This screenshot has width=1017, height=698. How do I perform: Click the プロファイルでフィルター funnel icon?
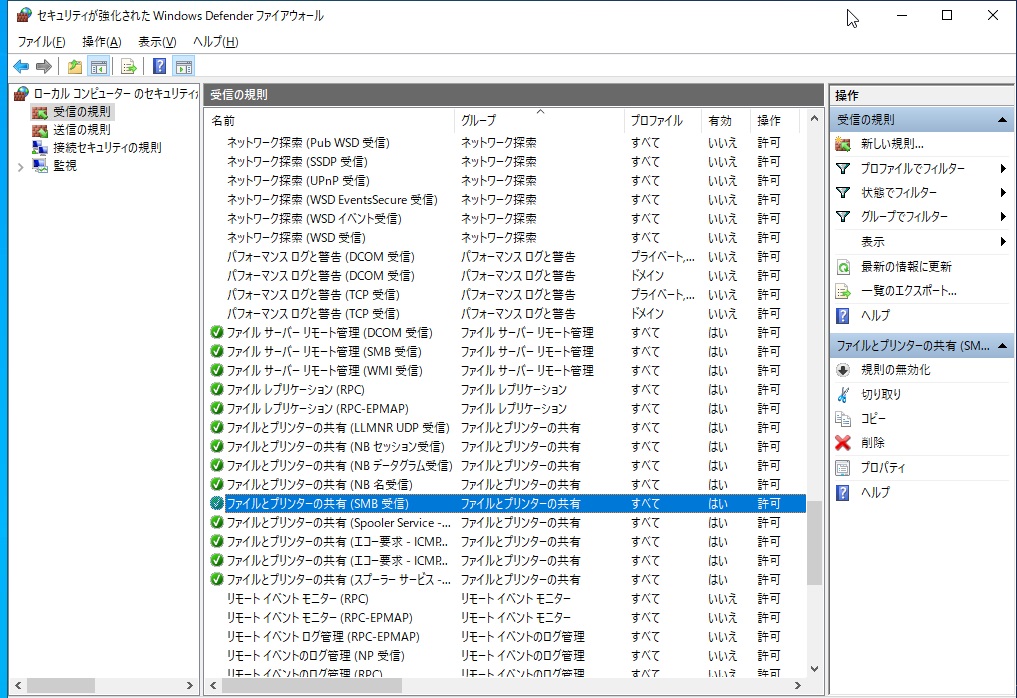pyautogui.click(x=843, y=169)
